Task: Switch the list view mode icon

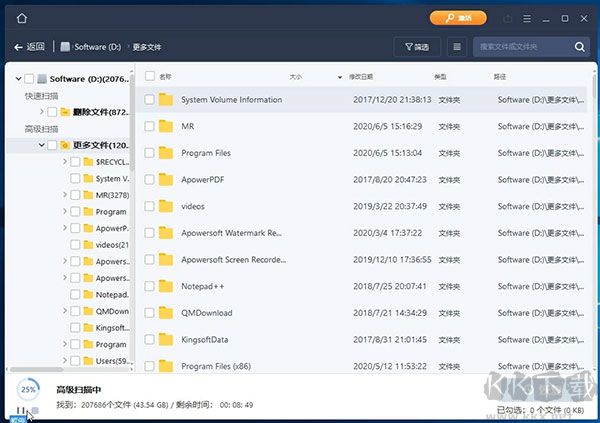Action: coord(457,47)
